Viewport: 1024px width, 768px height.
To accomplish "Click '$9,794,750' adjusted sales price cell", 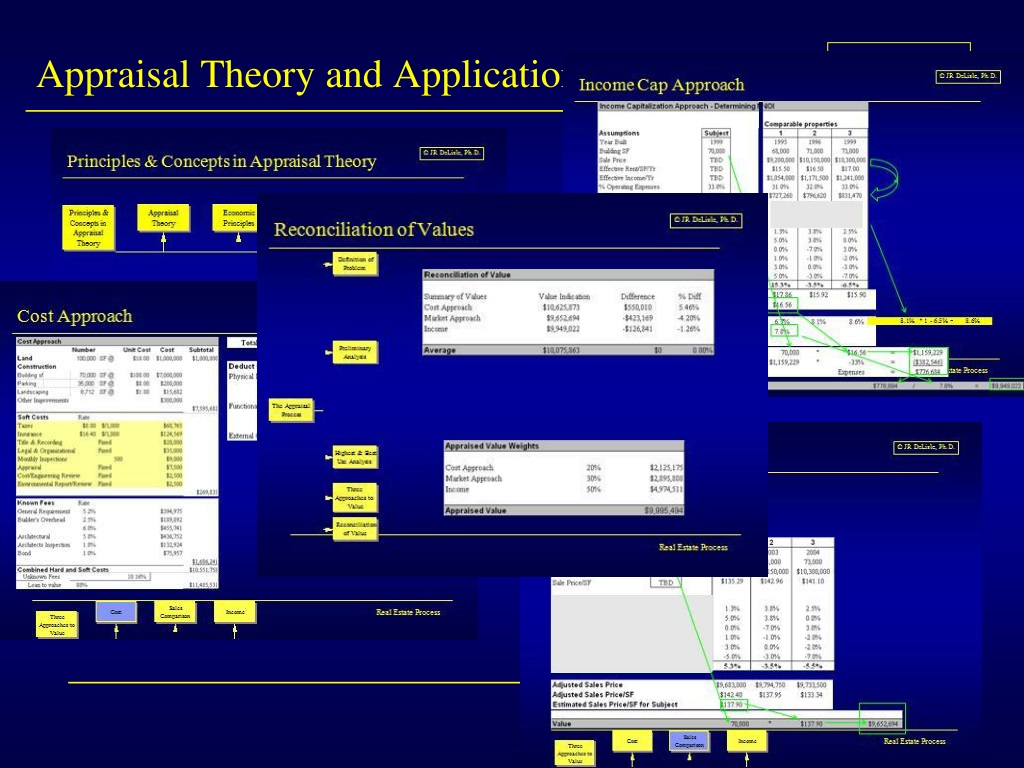I will pyautogui.click(x=771, y=685).
